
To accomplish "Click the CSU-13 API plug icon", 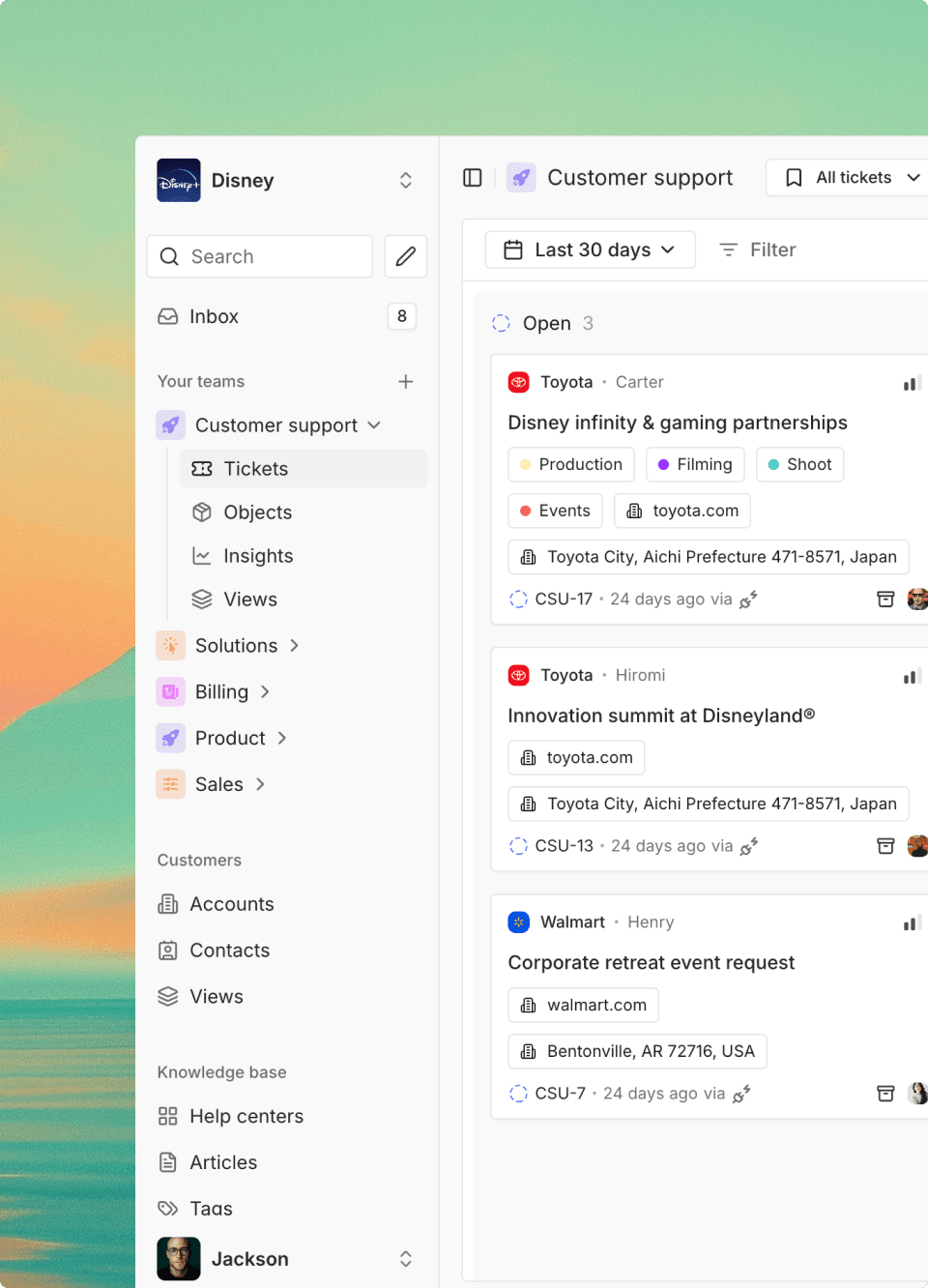I will (749, 847).
